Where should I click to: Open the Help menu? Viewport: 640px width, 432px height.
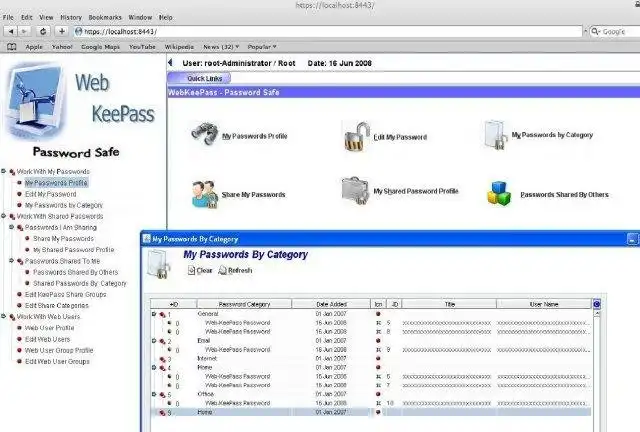tap(165, 18)
